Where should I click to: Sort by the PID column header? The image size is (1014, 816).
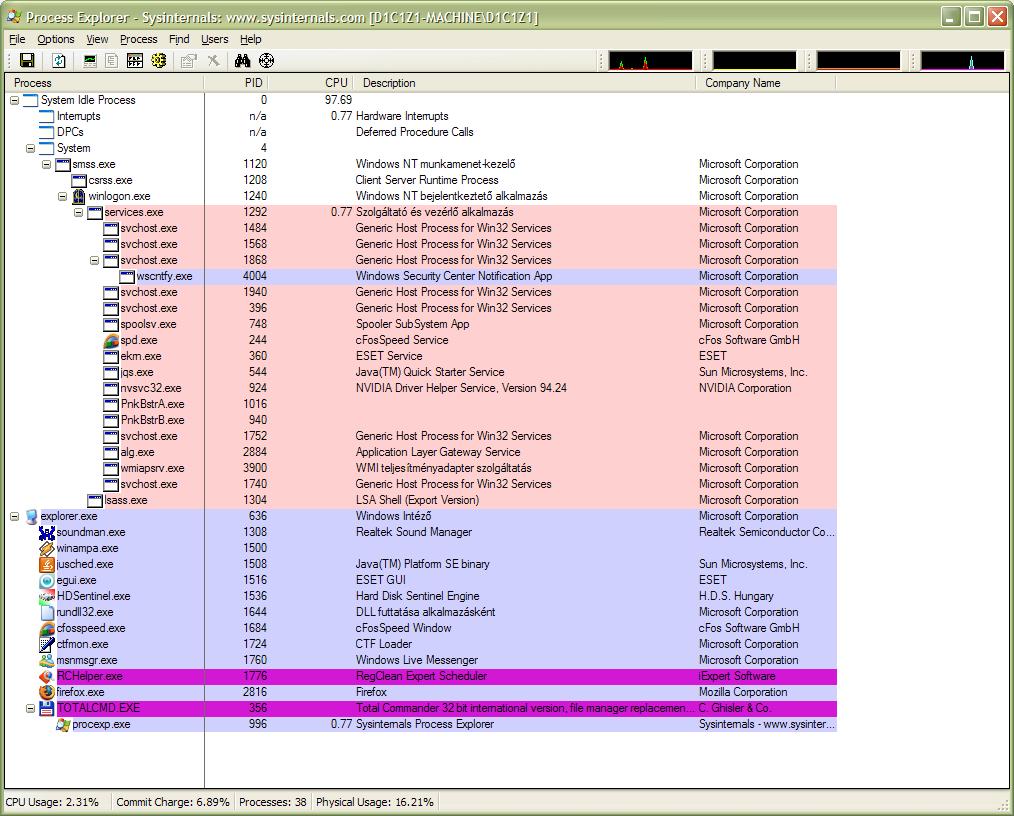[x=236, y=83]
